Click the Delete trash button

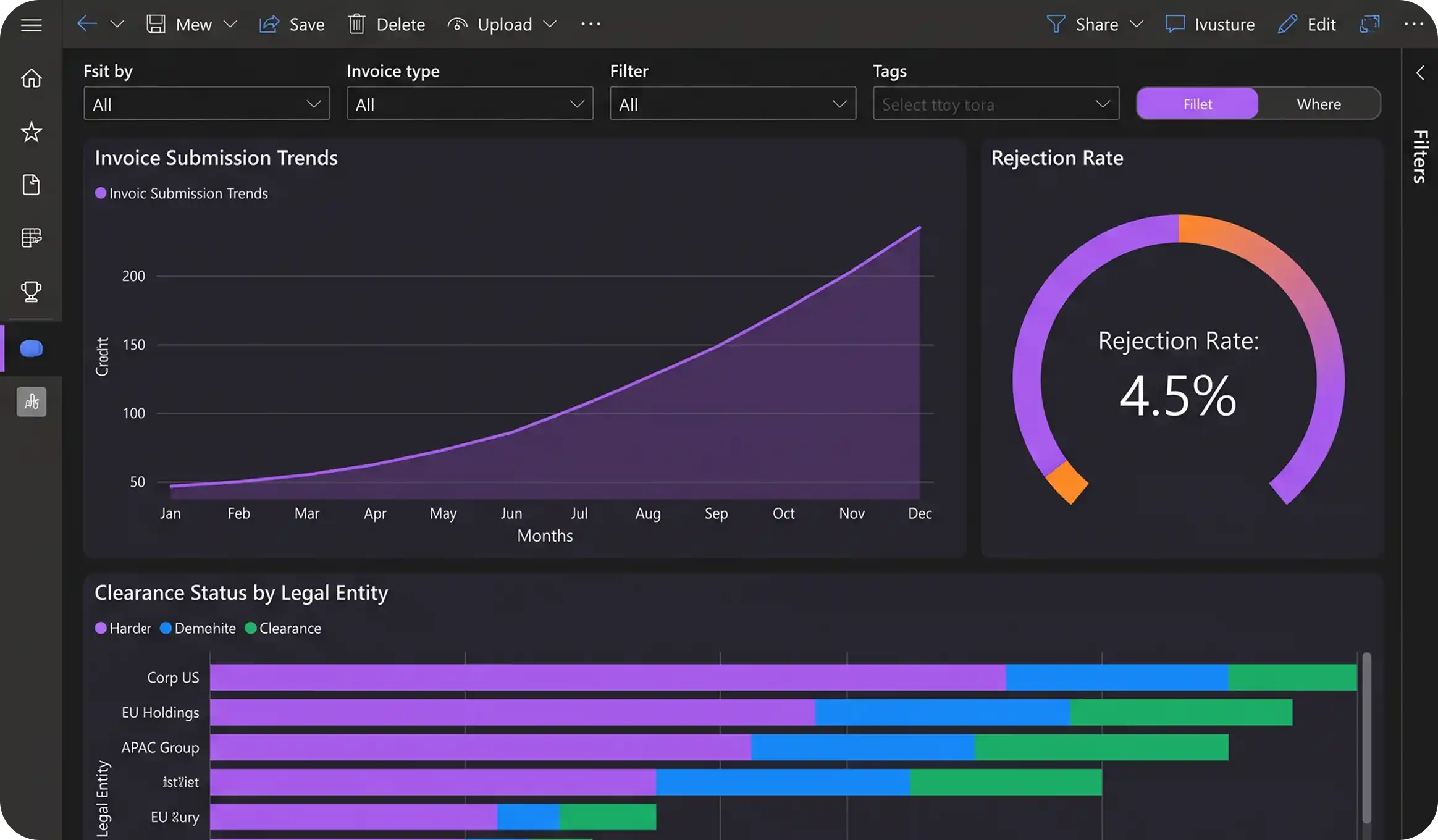[x=387, y=24]
